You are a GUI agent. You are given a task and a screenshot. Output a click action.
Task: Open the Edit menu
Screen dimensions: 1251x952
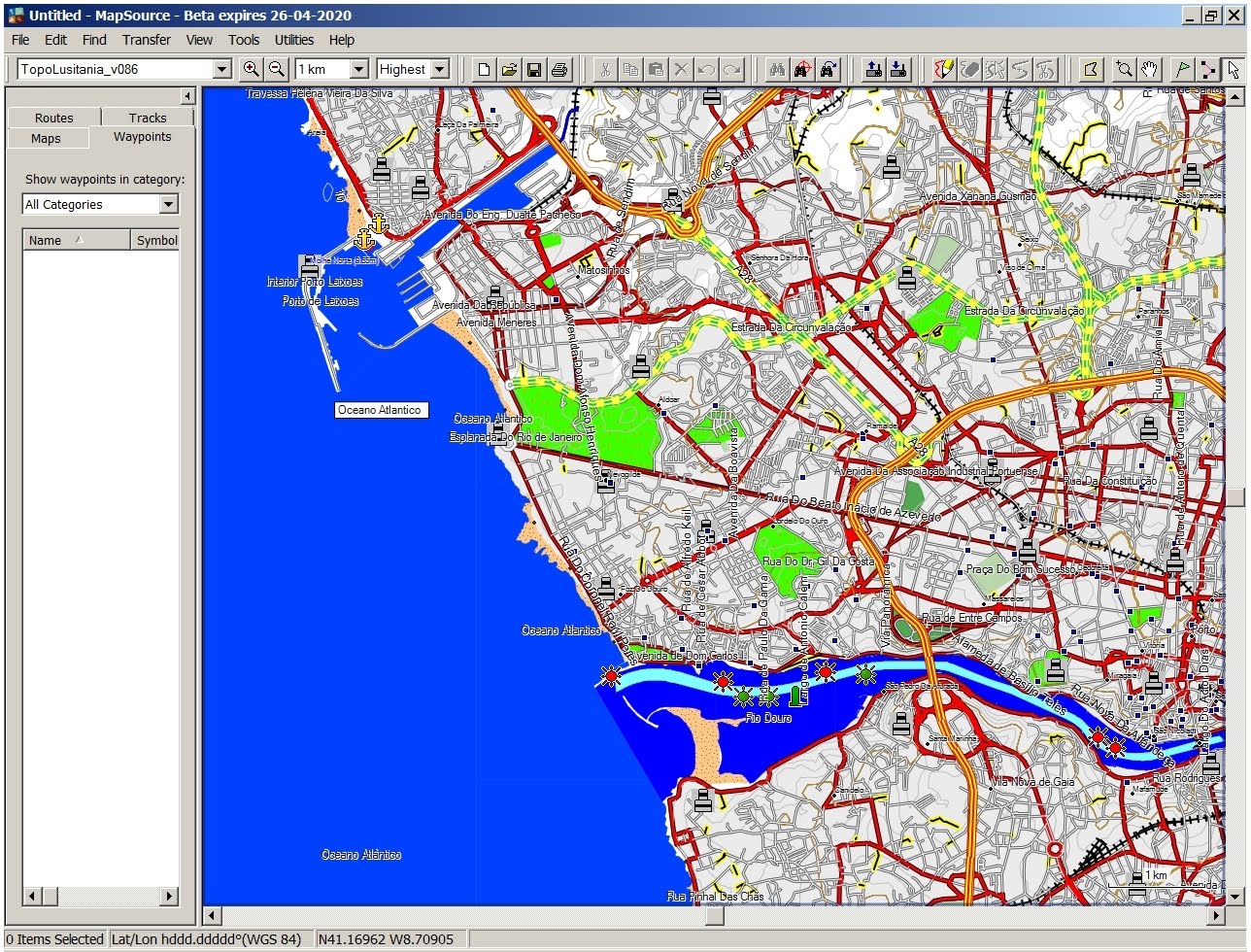point(55,40)
